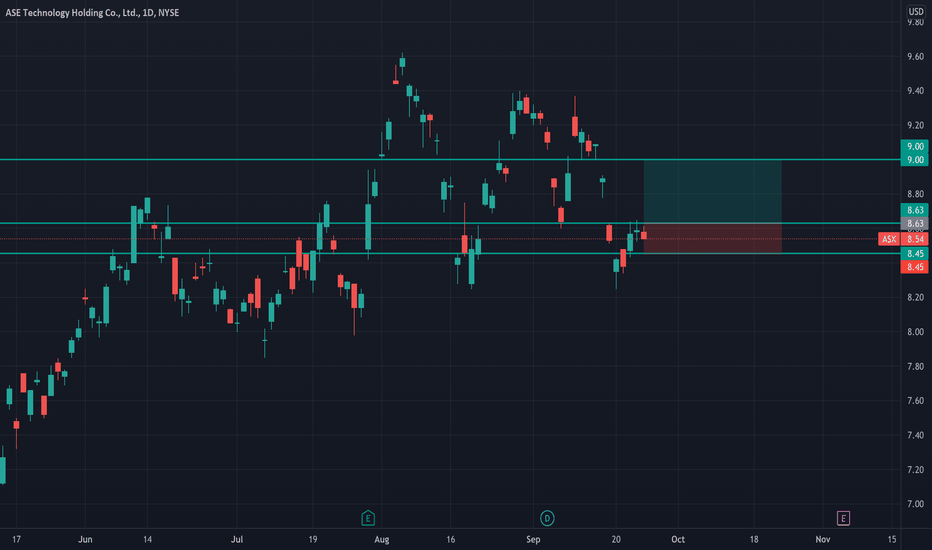Screen dimensions: 932x550
Task: Click the 16 date label on time axis
Action: coord(451,539)
